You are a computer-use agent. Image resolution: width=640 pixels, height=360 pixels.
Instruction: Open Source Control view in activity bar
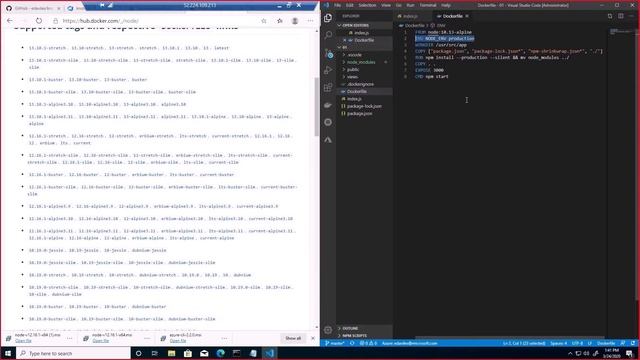[x=329, y=53]
